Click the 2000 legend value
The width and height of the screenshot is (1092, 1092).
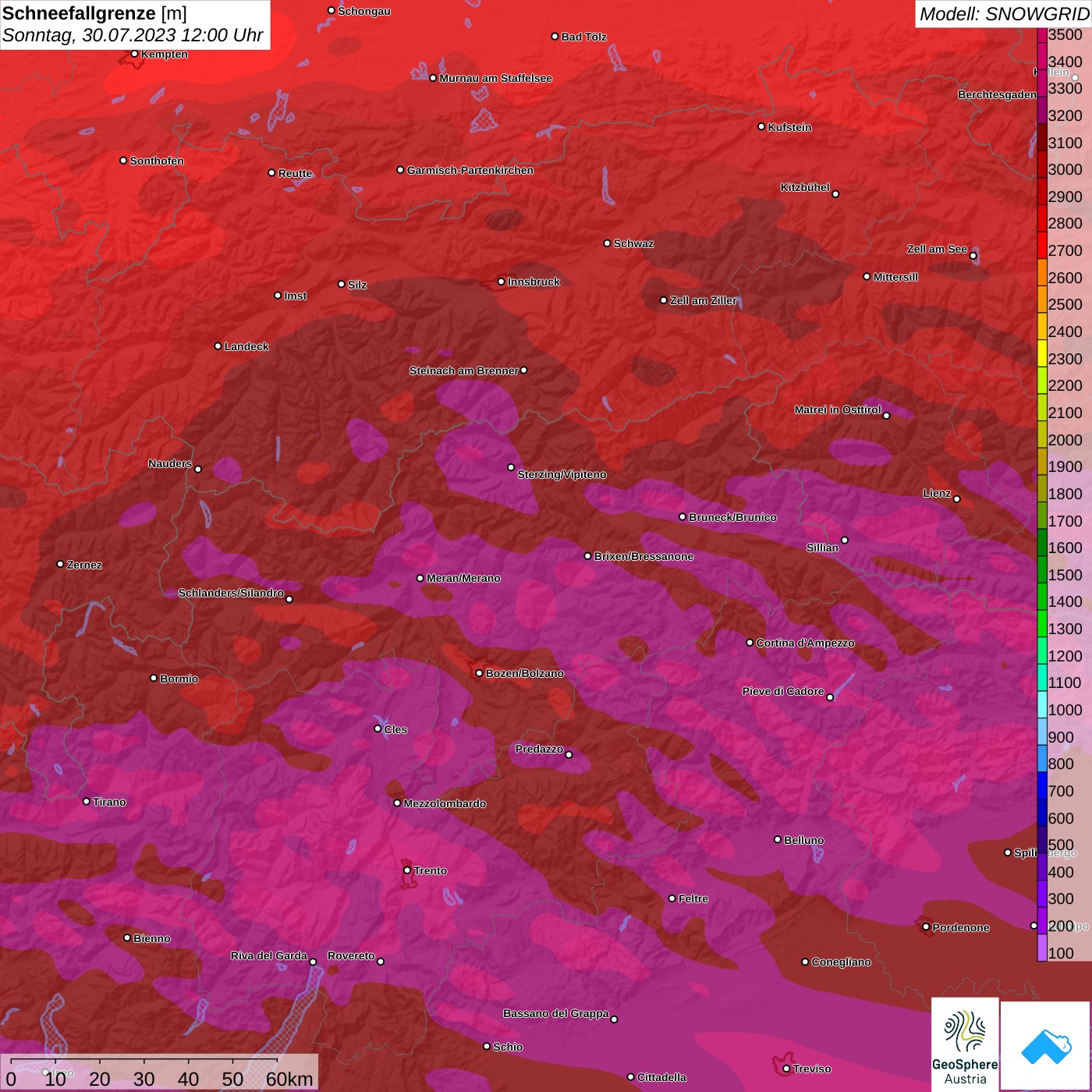1065,440
